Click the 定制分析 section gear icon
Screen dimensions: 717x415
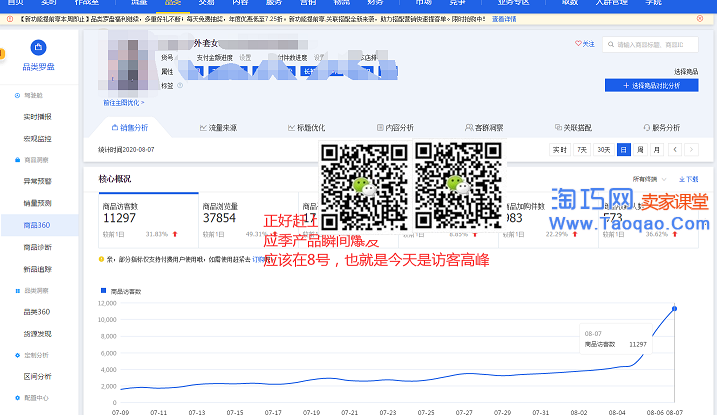point(17,355)
